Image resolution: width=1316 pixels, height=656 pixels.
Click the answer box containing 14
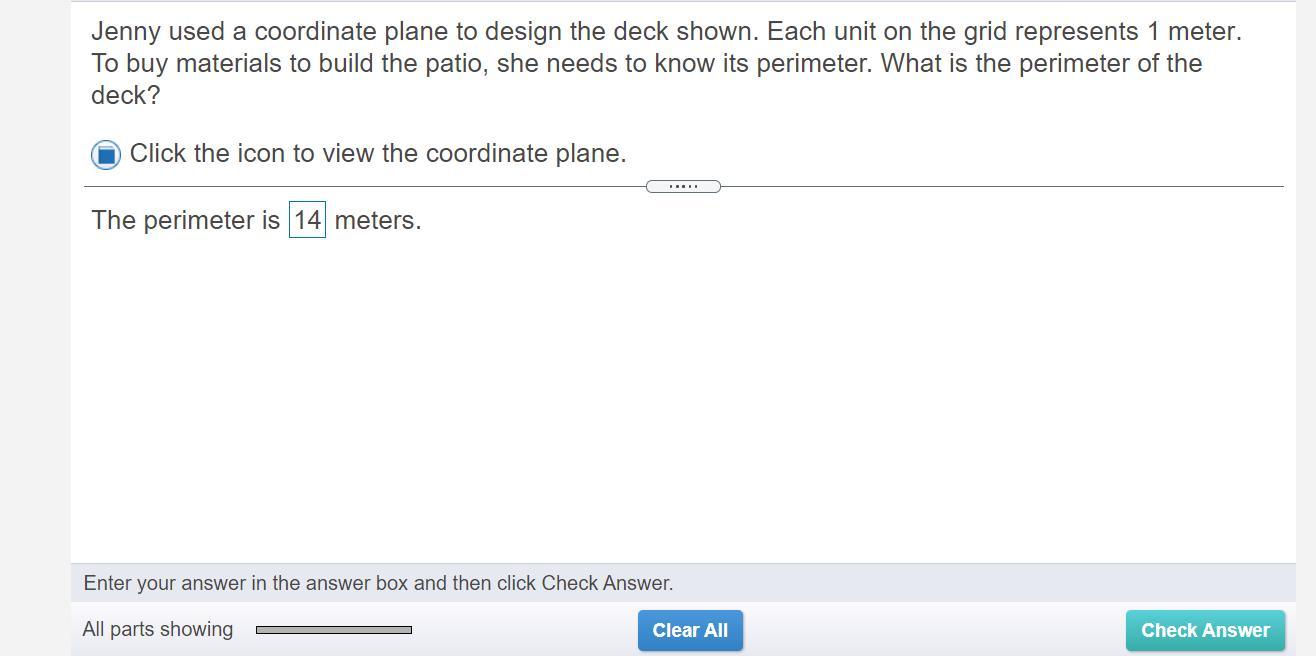pyautogui.click(x=307, y=220)
